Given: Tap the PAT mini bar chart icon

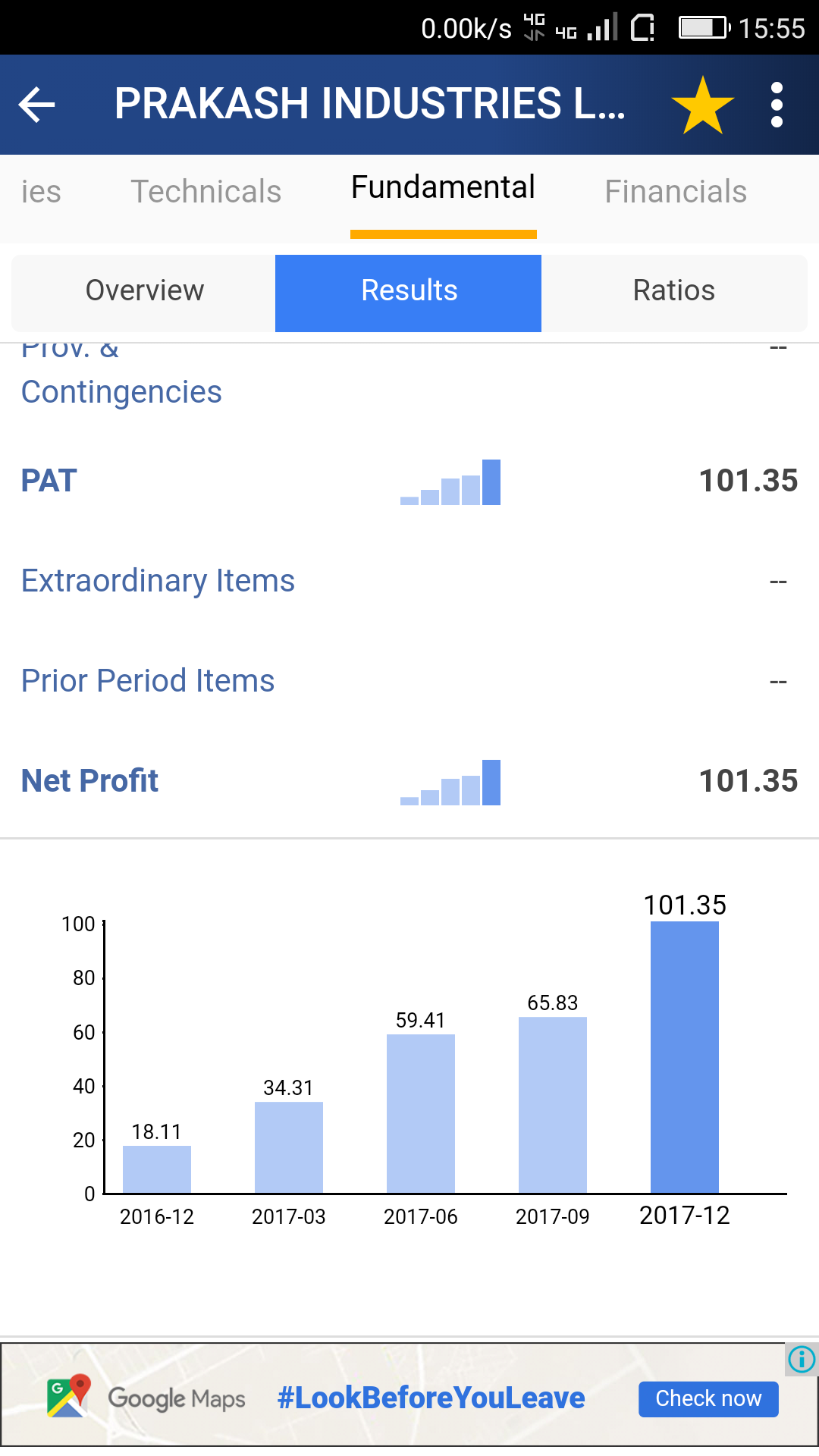Looking at the screenshot, I should coord(450,482).
